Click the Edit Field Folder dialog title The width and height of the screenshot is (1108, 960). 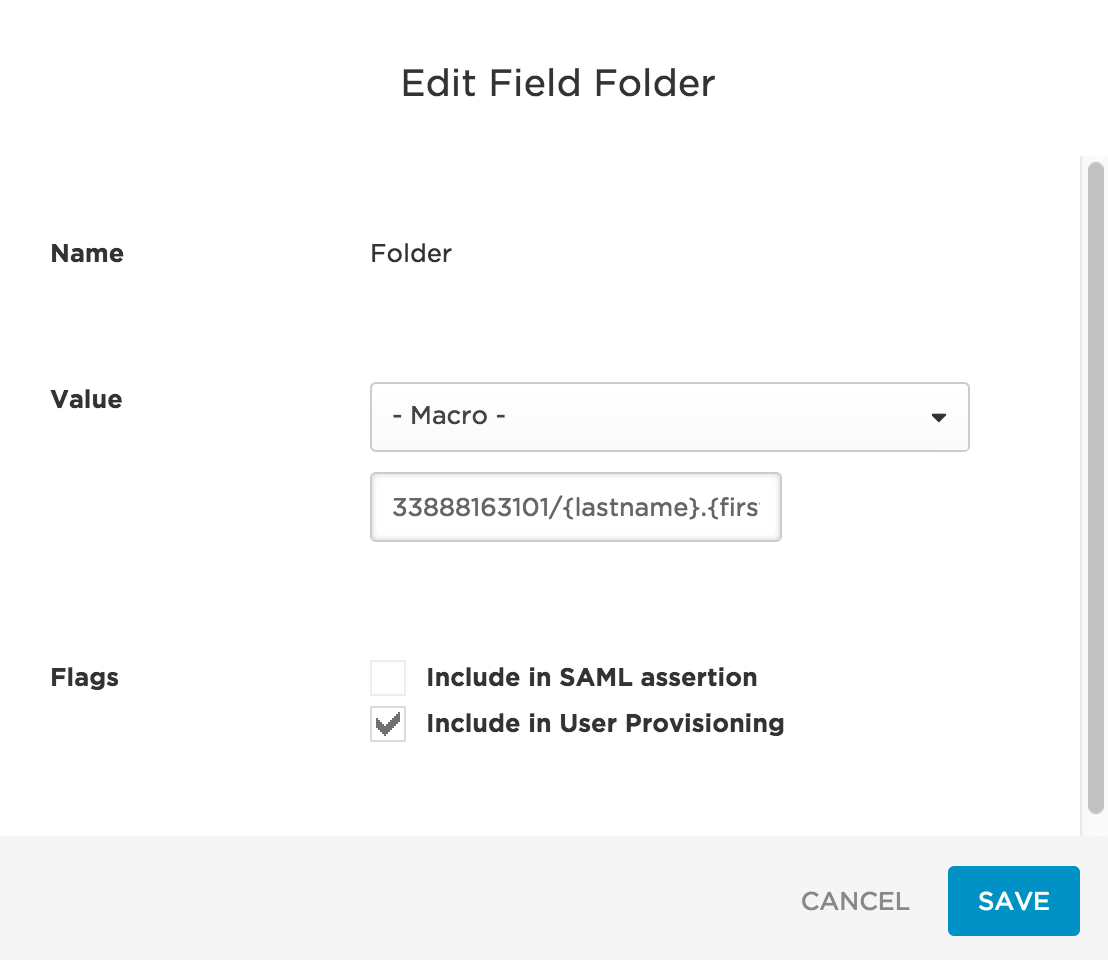click(x=558, y=83)
